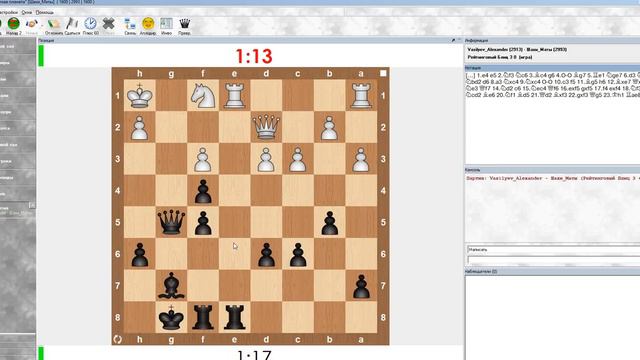This screenshot has width=640, height=360.
Task: Select the black pawn on f5
Action: (203, 222)
